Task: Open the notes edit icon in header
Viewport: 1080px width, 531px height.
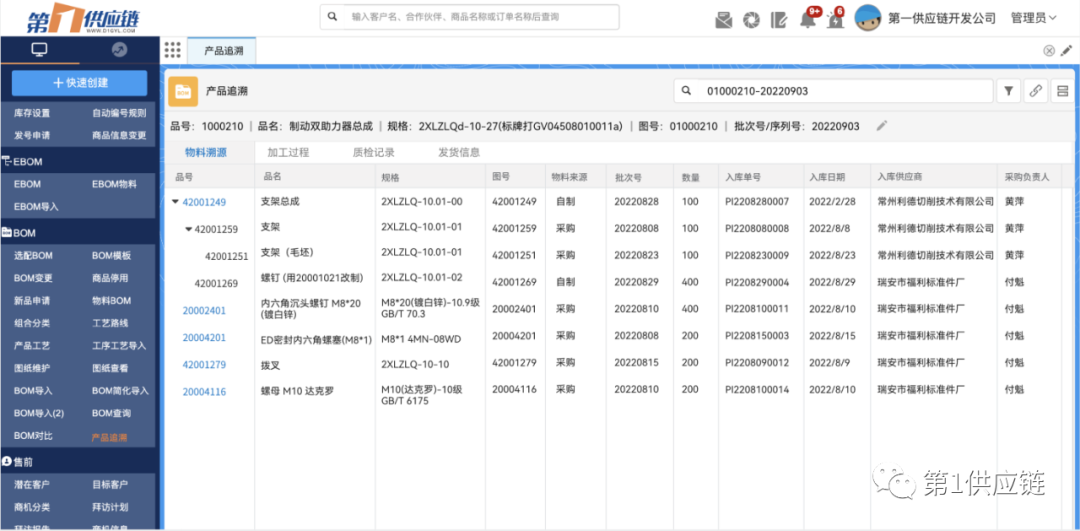Action: coord(779,20)
